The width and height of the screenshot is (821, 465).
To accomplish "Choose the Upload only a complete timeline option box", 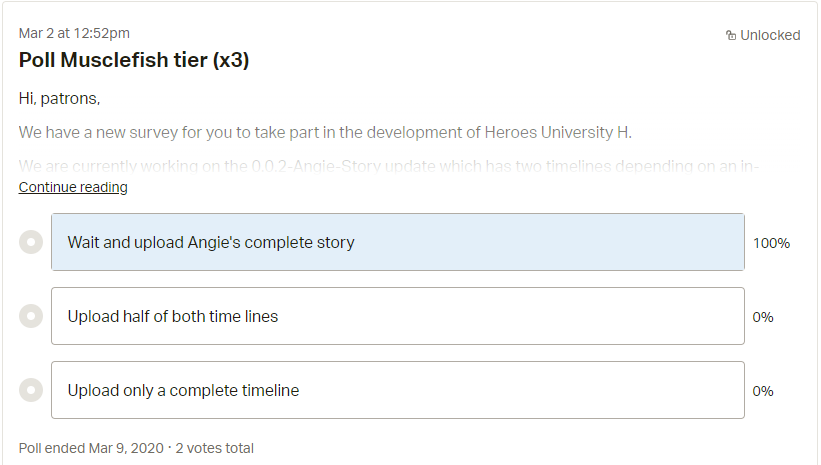I will (398, 390).
